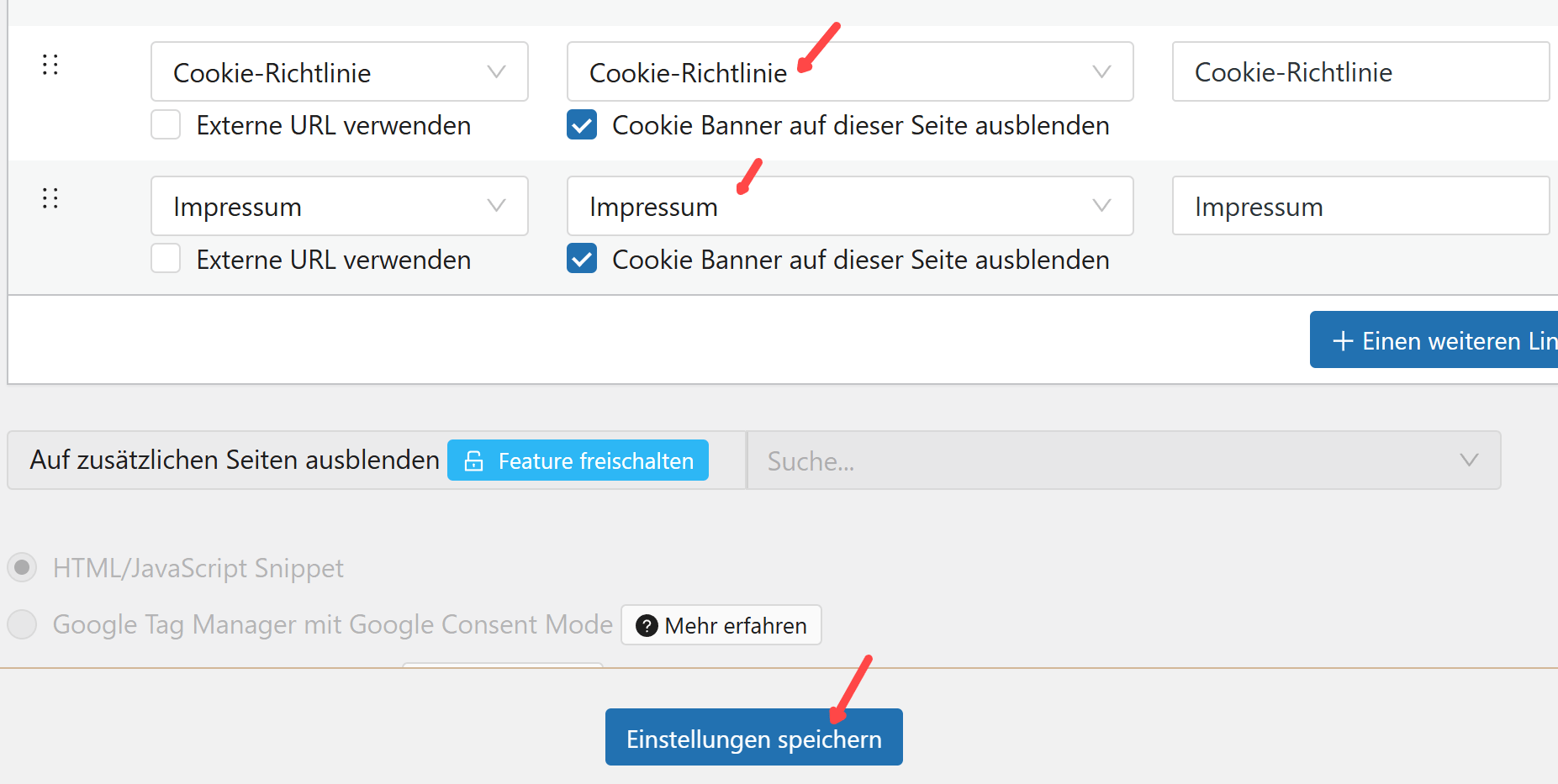Screen dimensions: 1558x784
Task: Uncheck Cookie Banner ausblenden for Impressum row
Action: click(582, 259)
